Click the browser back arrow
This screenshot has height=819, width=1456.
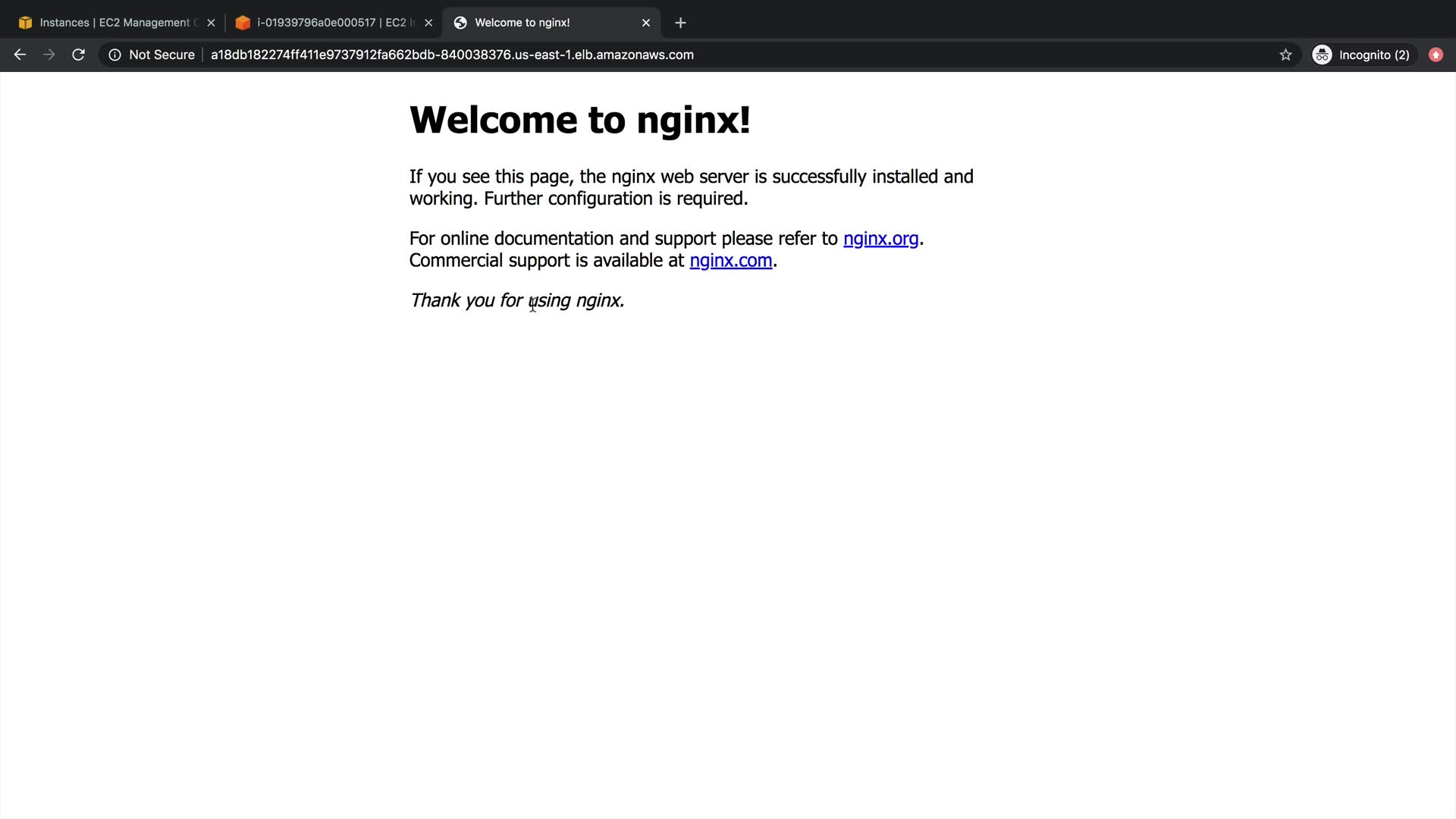(20, 55)
